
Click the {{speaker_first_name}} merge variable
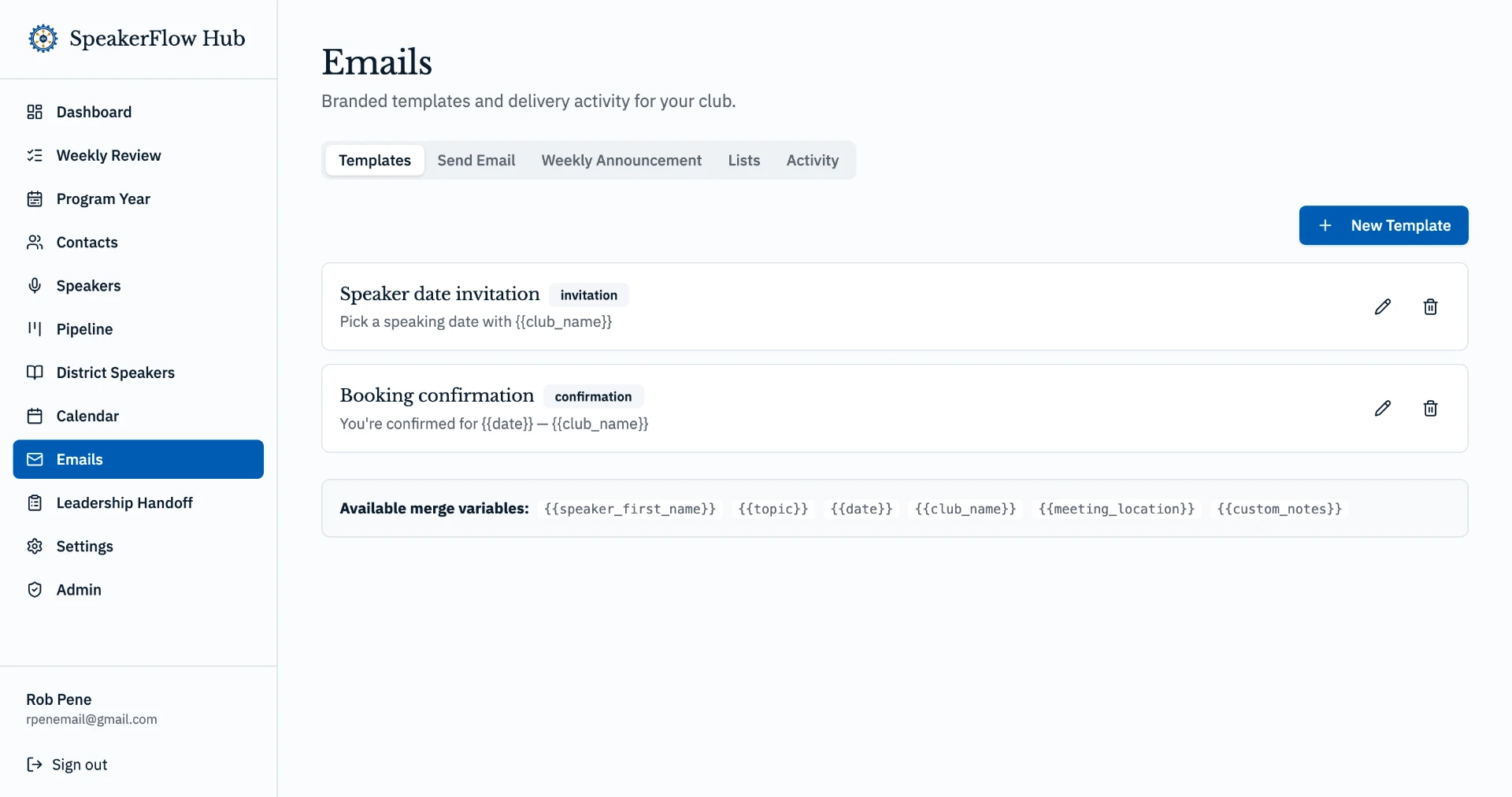point(630,509)
